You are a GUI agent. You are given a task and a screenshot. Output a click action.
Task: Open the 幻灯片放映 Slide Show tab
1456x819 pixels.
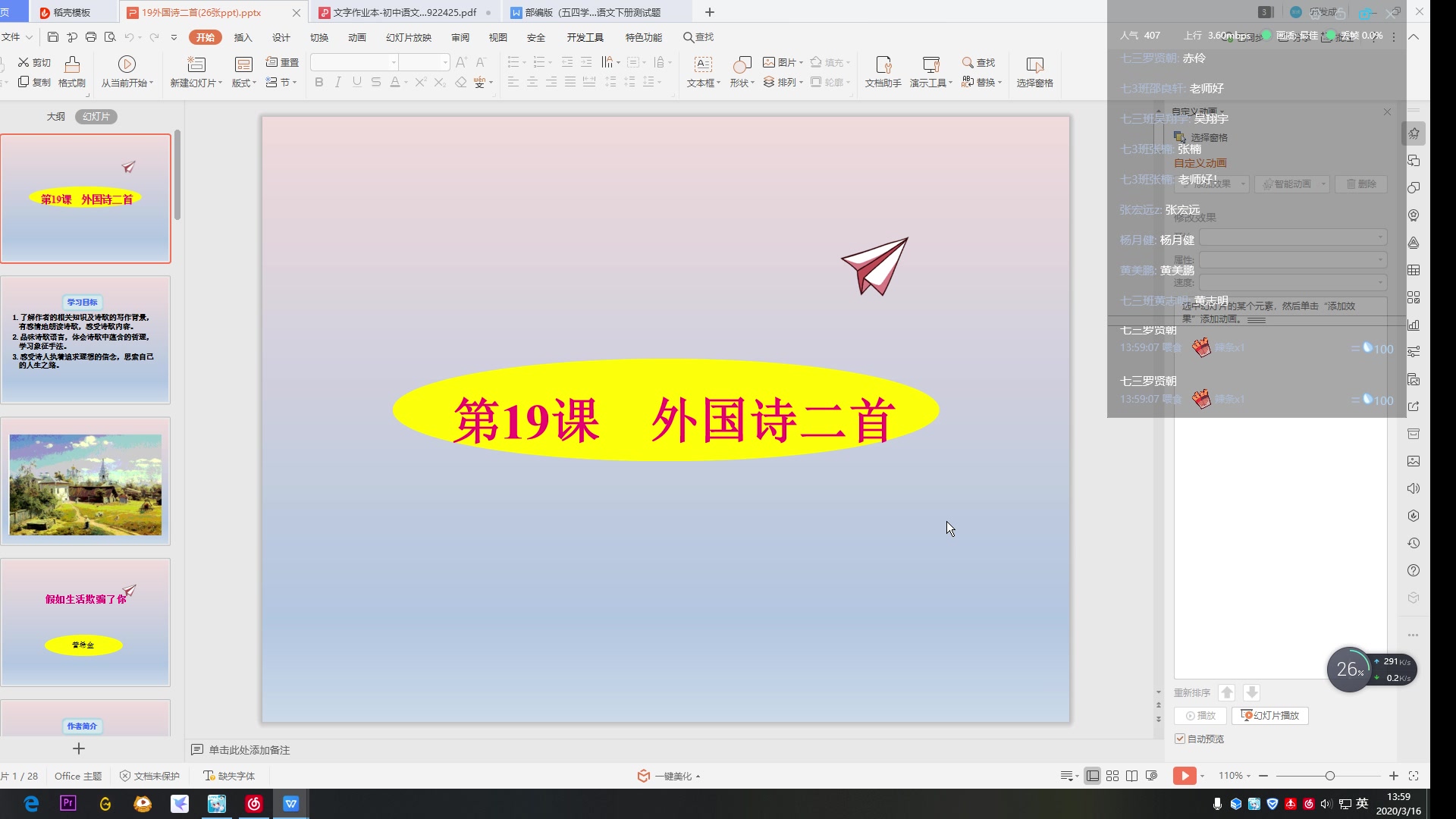click(408, 37)
